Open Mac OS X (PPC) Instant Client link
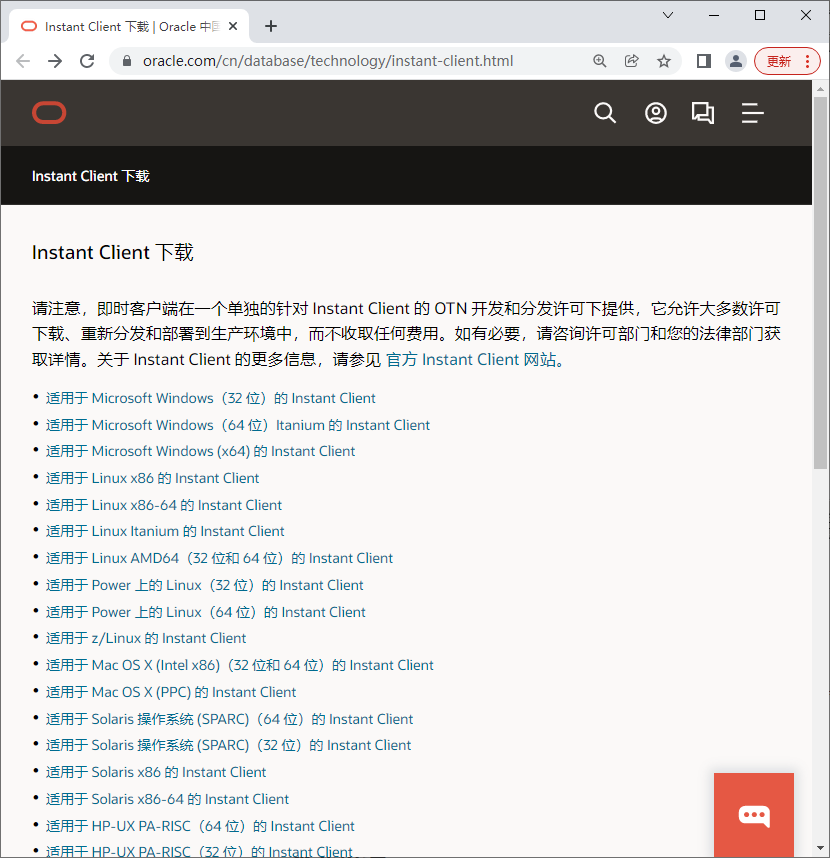The height and width of the screenshot is (858, 830). click(x=171, y=691)
